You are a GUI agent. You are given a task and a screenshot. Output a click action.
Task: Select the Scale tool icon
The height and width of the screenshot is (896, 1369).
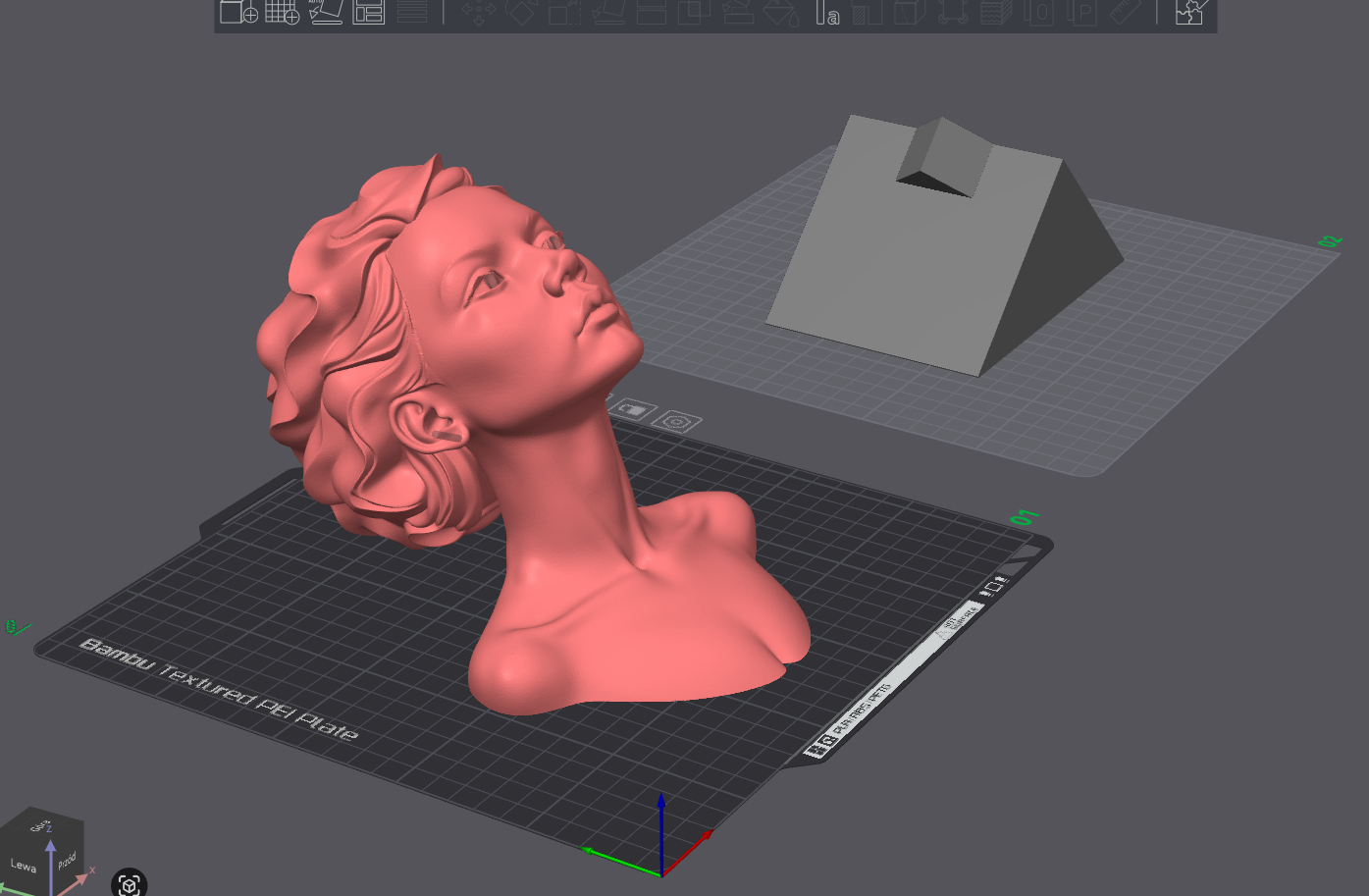coord(565,12)
